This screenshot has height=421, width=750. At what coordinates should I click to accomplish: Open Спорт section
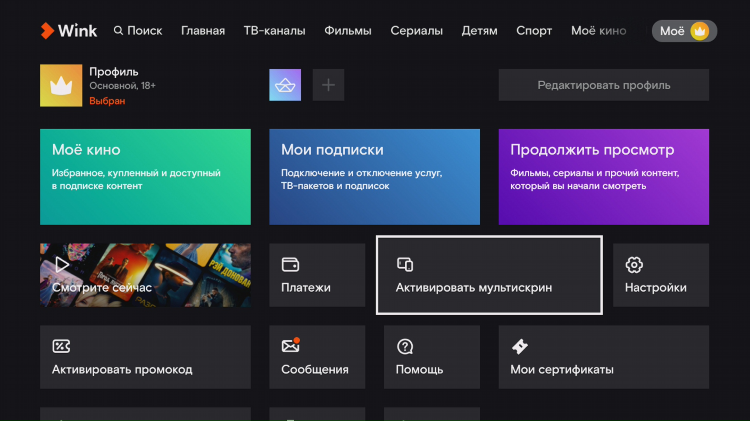click(x=534, y=31)
